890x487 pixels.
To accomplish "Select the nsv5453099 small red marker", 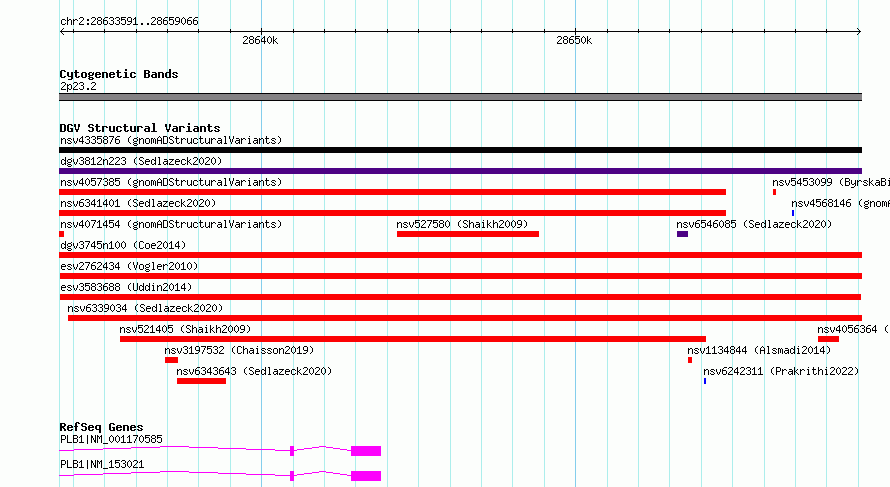I will pos(774,192).
